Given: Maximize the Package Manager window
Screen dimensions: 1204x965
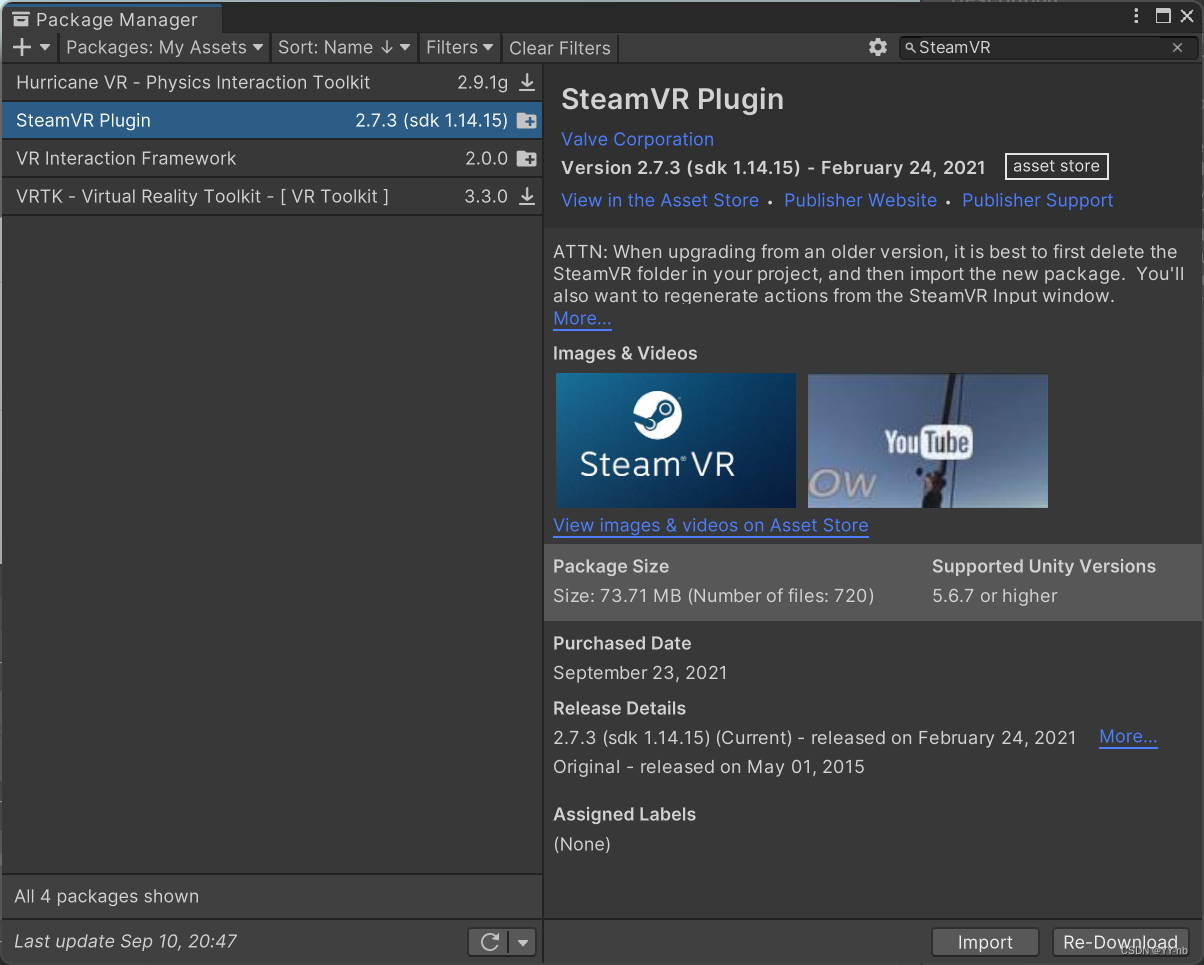Looking at the screenshot, I should [1163, 16].
